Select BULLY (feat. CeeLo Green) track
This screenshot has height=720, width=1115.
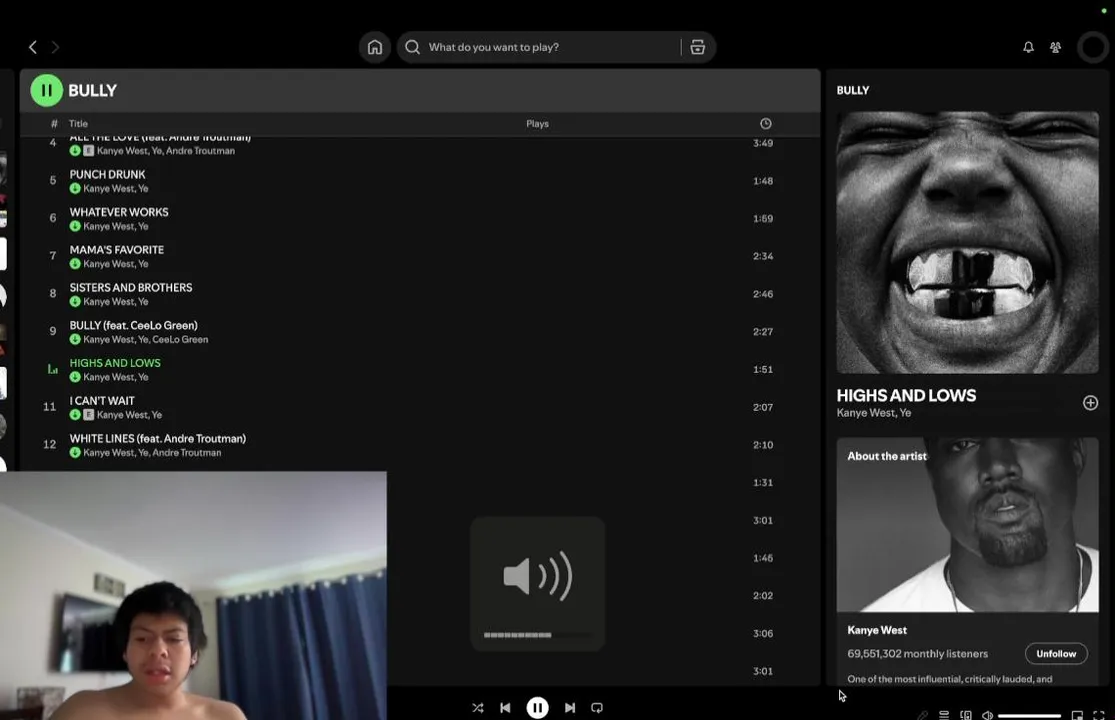click(x=420, y=331)
